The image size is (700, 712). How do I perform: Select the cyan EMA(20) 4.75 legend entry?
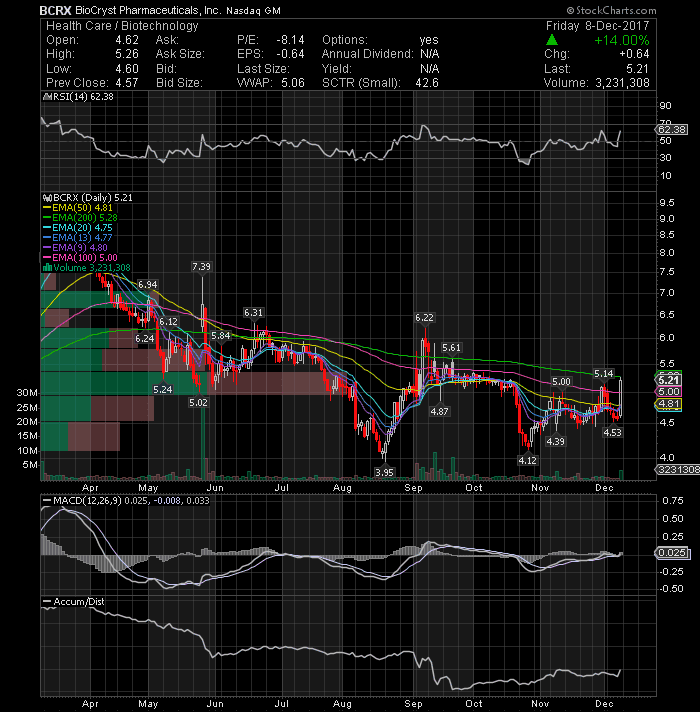pos(78,228)
